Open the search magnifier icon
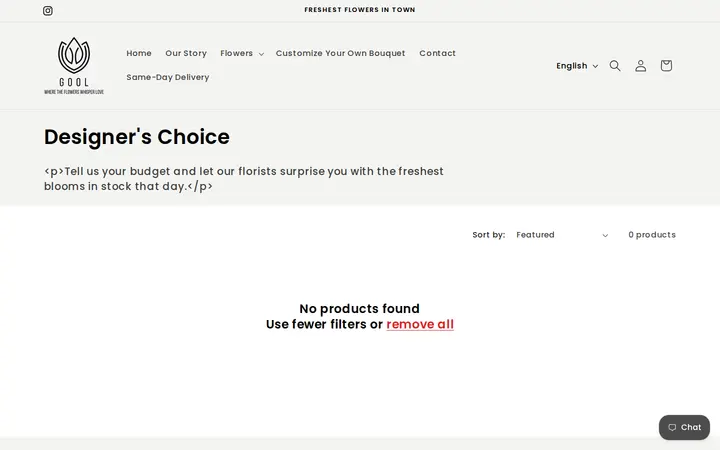The image size is (720, 450). (x=615, y=66)
